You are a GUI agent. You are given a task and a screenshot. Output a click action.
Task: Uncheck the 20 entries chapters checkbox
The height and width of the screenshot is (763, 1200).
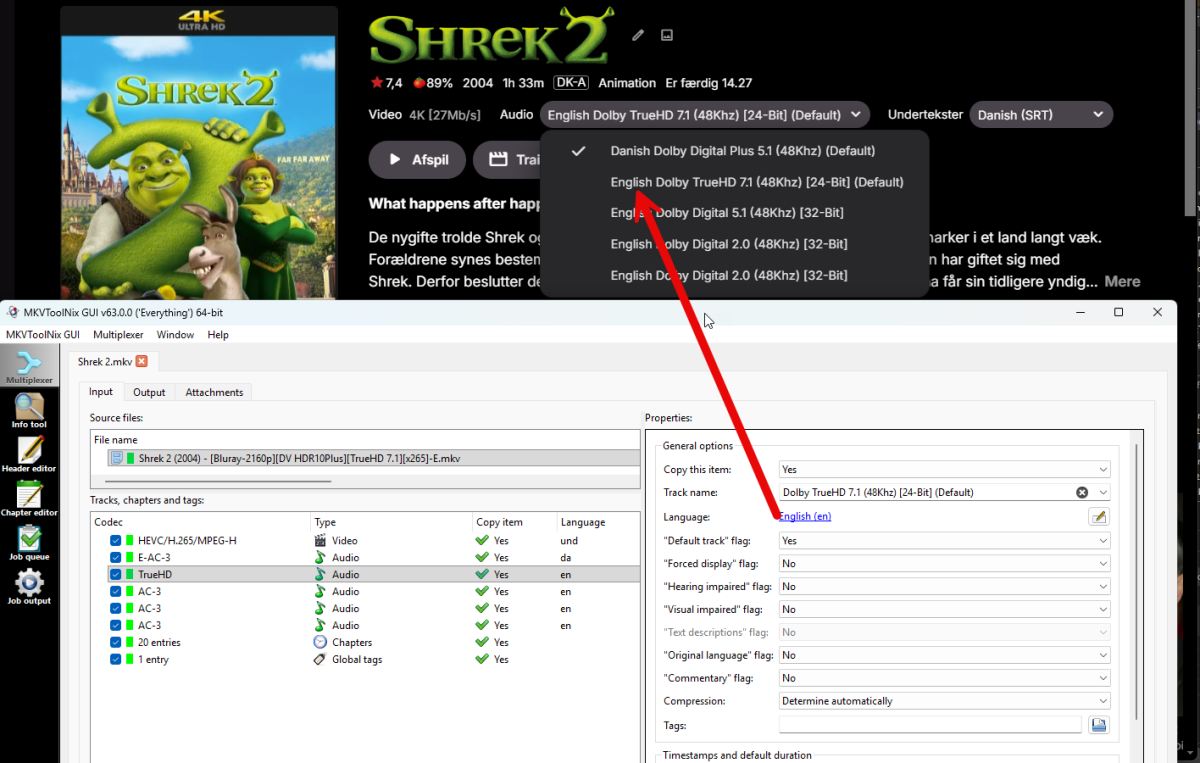tap(116, 643)
